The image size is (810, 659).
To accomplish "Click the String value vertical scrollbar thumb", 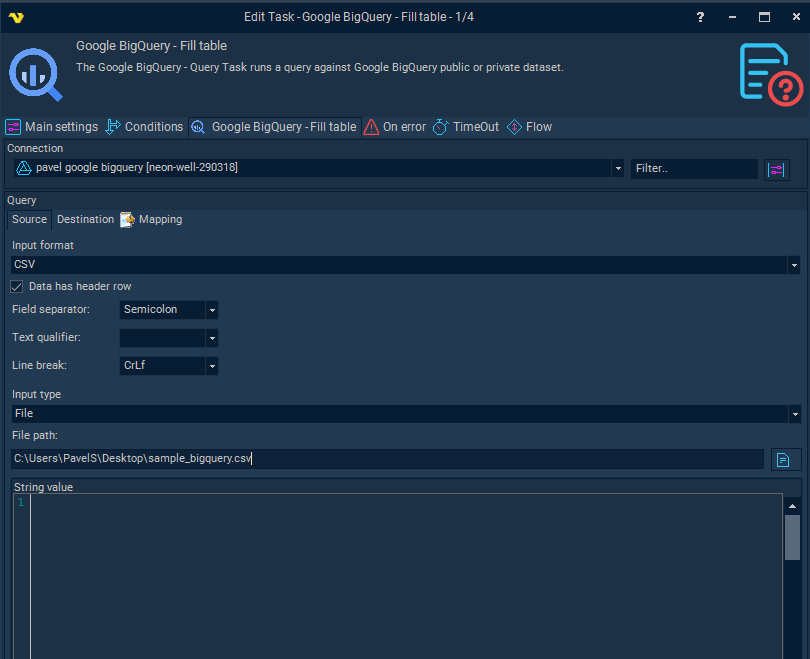I will coord(792,537).
